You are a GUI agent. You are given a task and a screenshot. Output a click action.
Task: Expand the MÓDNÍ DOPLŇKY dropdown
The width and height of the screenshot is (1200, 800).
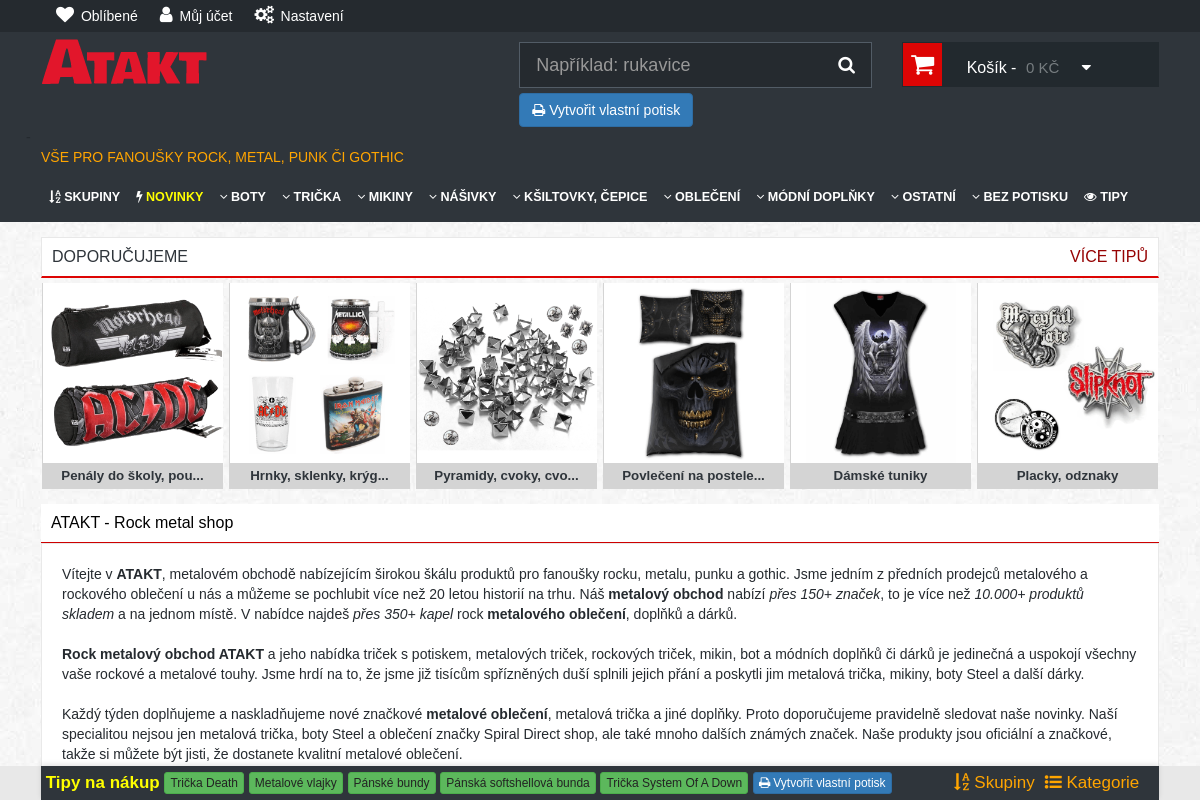coord(815,197)
